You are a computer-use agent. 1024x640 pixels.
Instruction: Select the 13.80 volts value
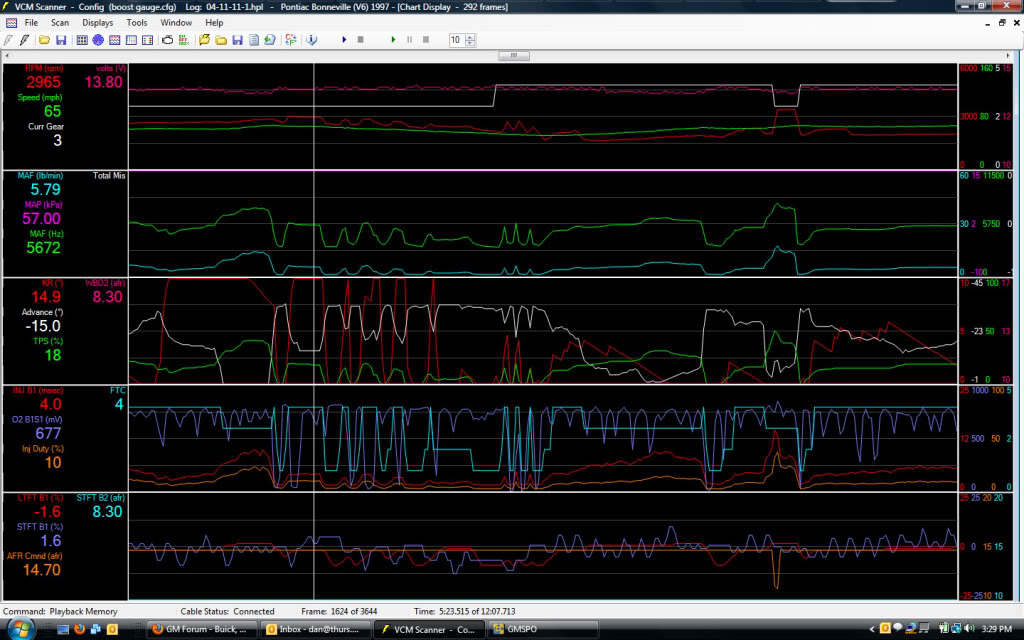103,82
